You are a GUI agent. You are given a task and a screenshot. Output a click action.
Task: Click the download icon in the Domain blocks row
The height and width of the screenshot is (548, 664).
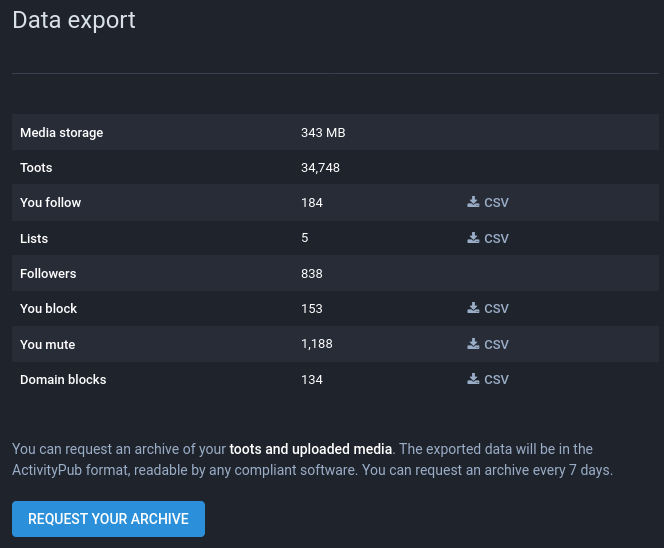[473, 379]
